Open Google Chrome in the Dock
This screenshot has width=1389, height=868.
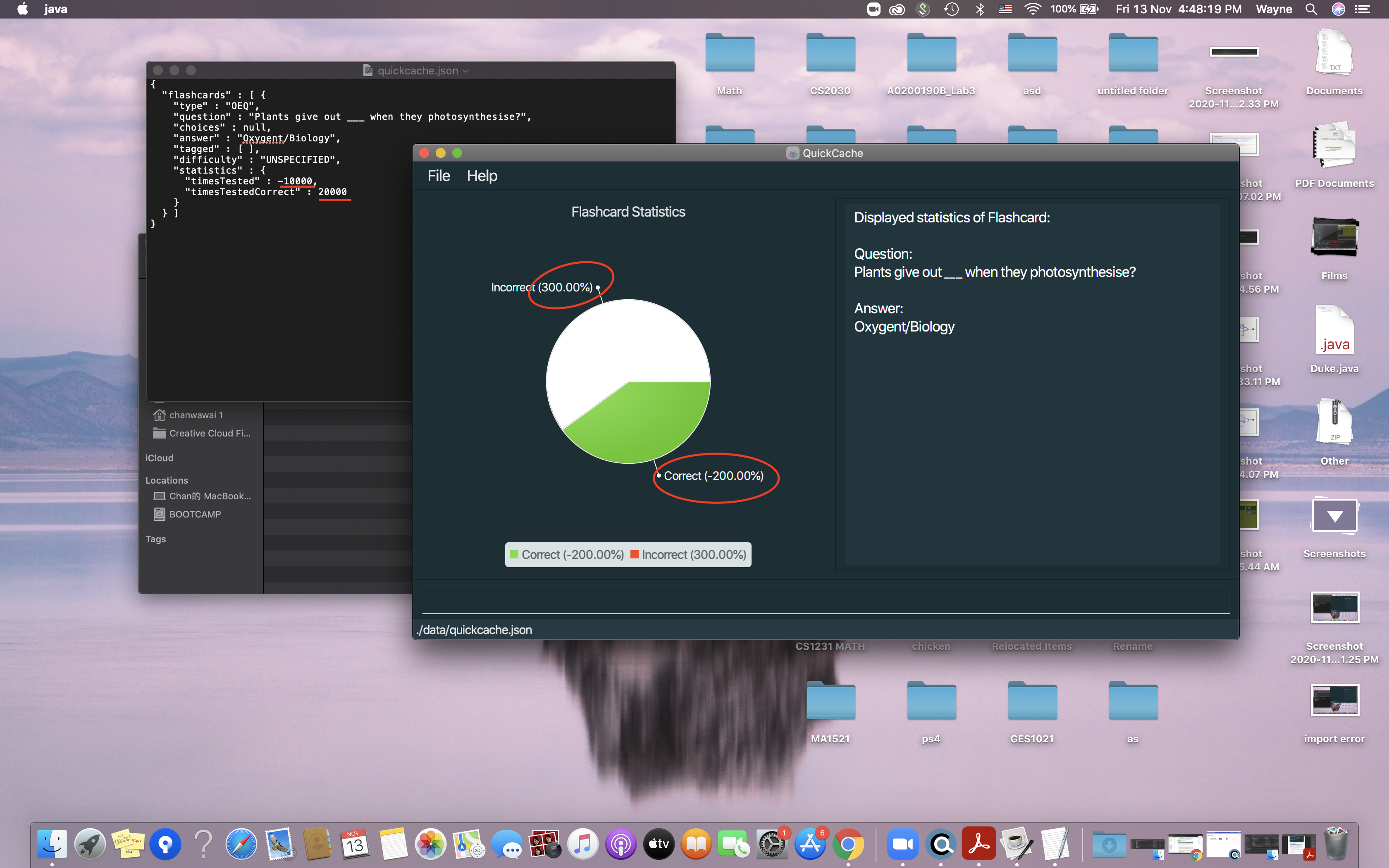(848, 844)
